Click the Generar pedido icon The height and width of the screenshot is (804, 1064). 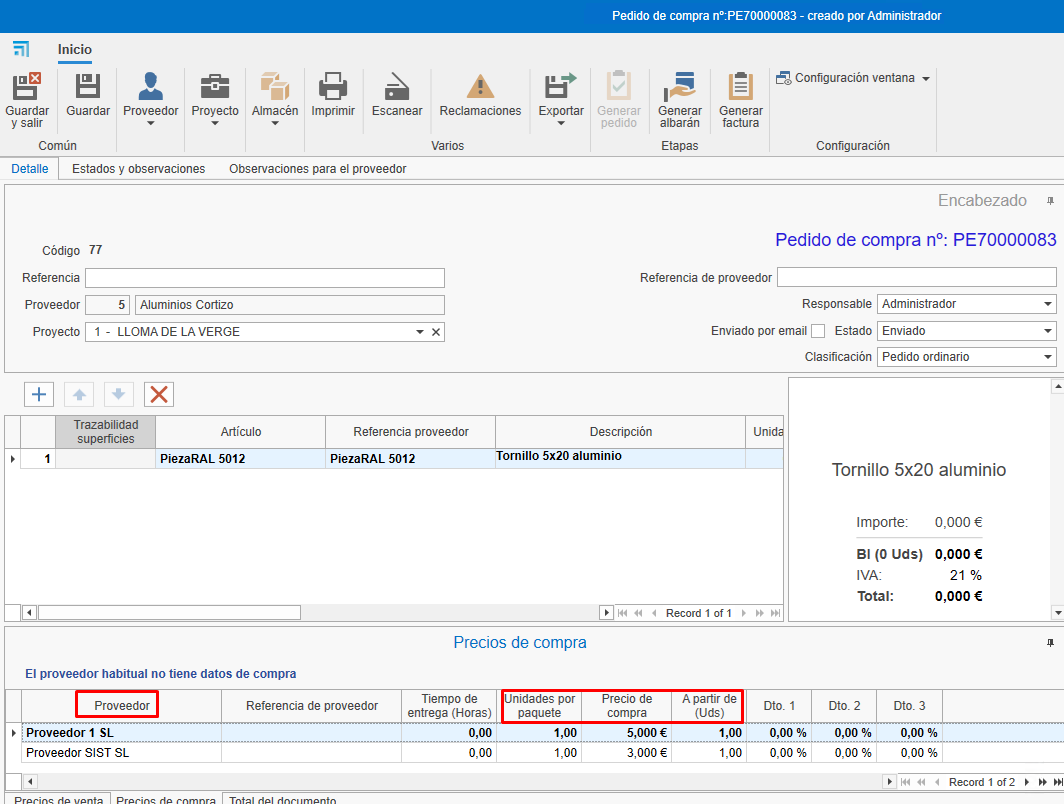coord(618,87)
